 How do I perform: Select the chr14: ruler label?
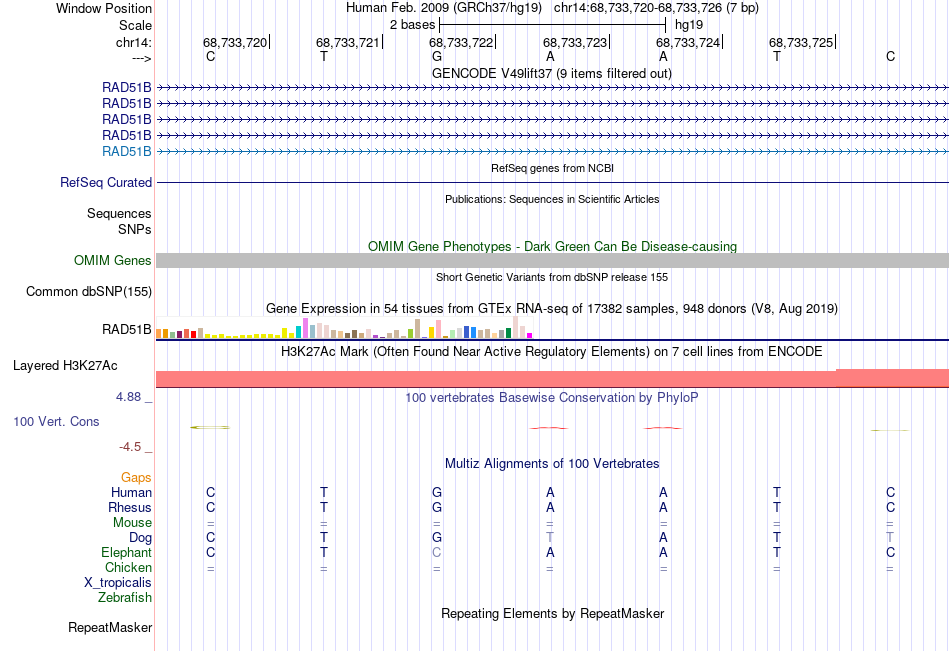pos(133,42)
